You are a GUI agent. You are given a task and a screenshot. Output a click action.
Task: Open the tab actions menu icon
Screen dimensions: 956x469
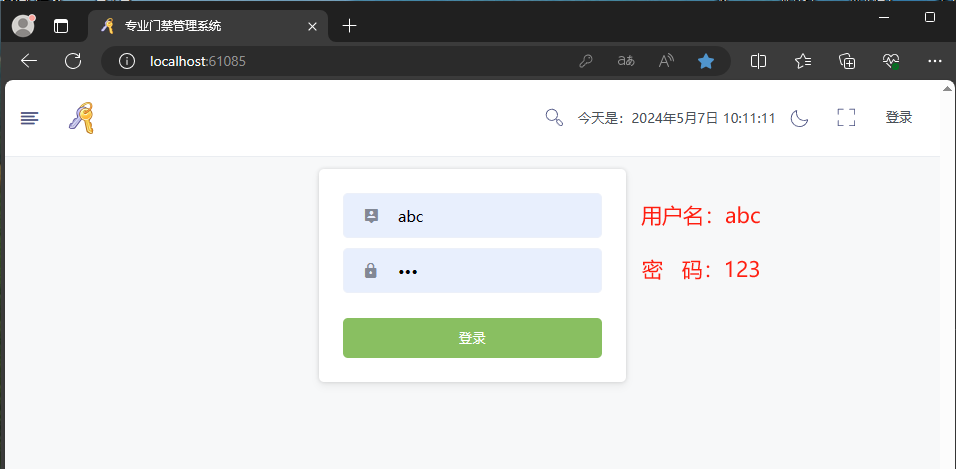point(61,26)
